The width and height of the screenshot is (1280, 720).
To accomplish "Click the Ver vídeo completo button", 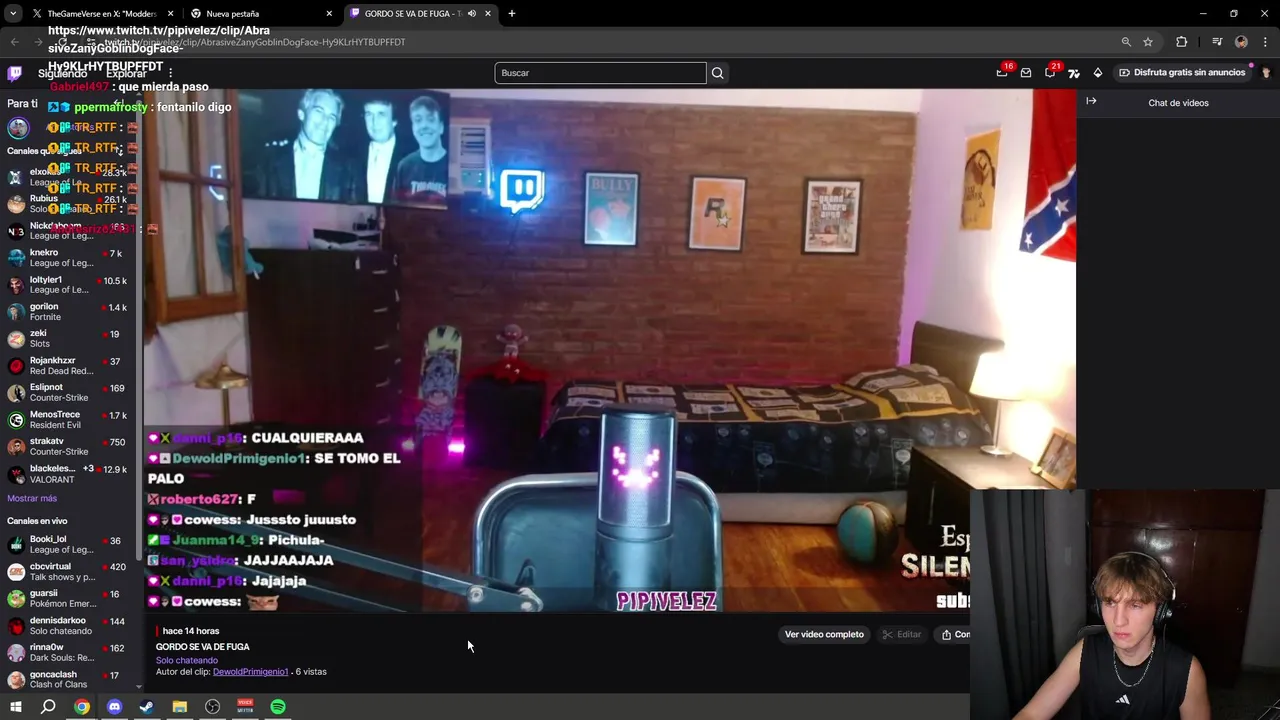I will click(x=824, y=634).
